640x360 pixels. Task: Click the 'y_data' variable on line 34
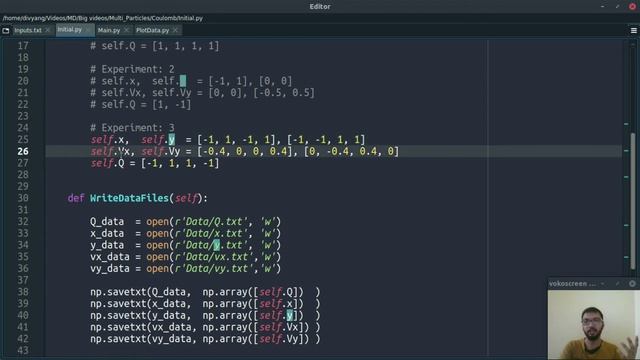107,245
